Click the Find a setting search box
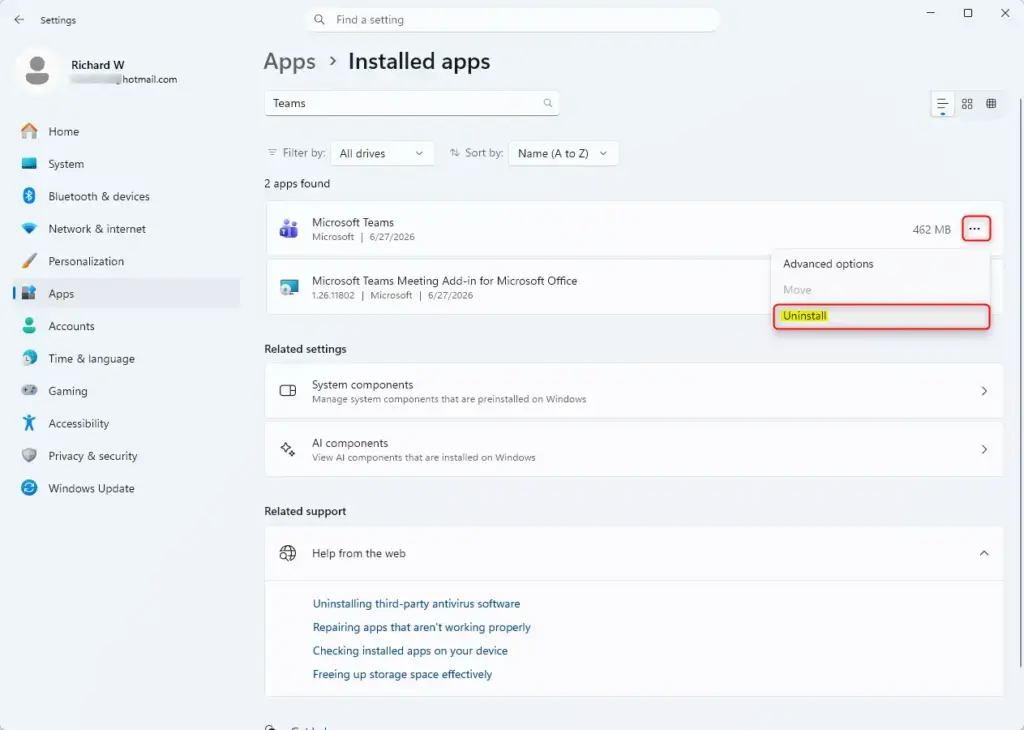Screen dimensions: 1024x730 click(x=513, y=20)
